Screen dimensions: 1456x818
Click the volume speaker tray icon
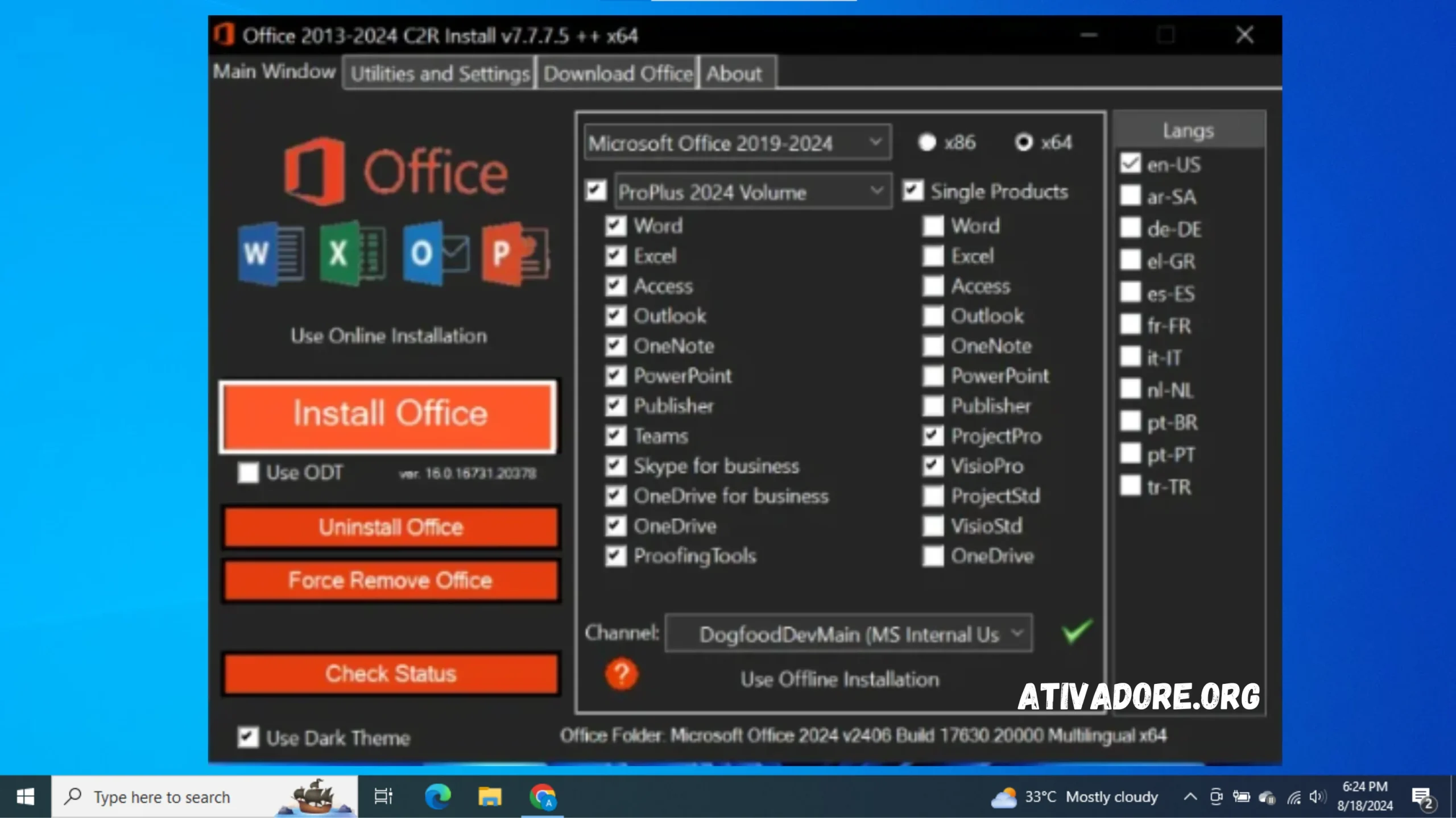[x=1317, y=797]
